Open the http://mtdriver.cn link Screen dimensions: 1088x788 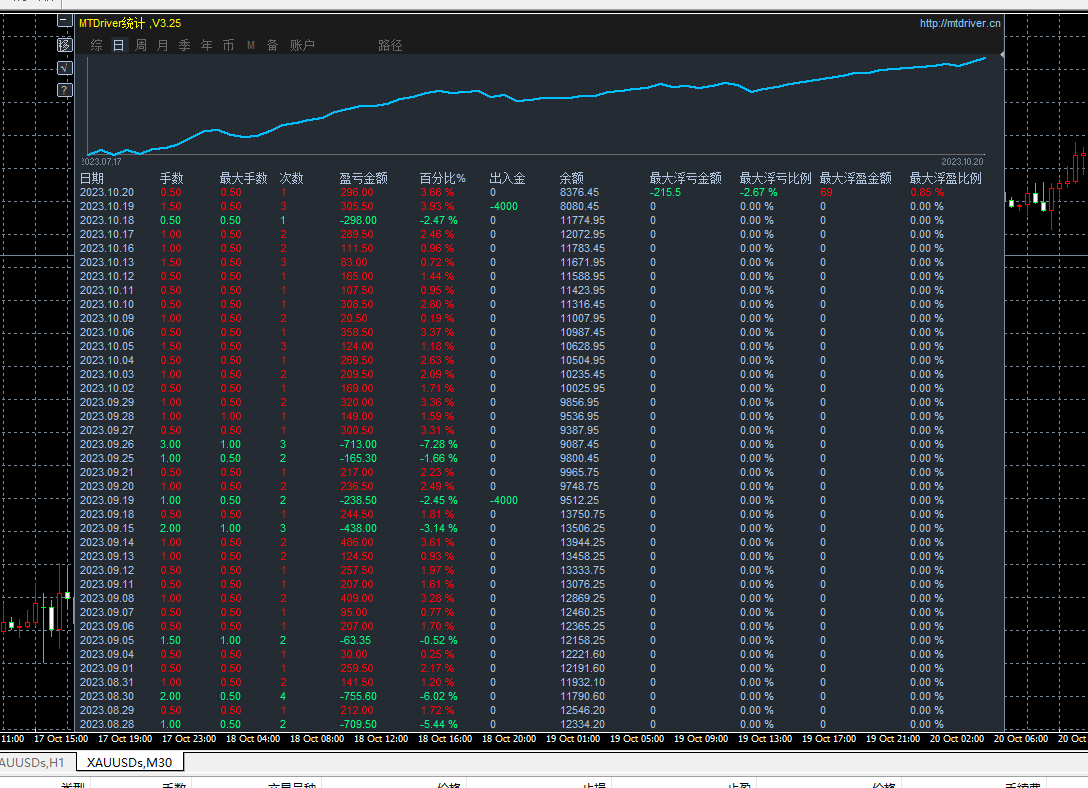point(960,23)
